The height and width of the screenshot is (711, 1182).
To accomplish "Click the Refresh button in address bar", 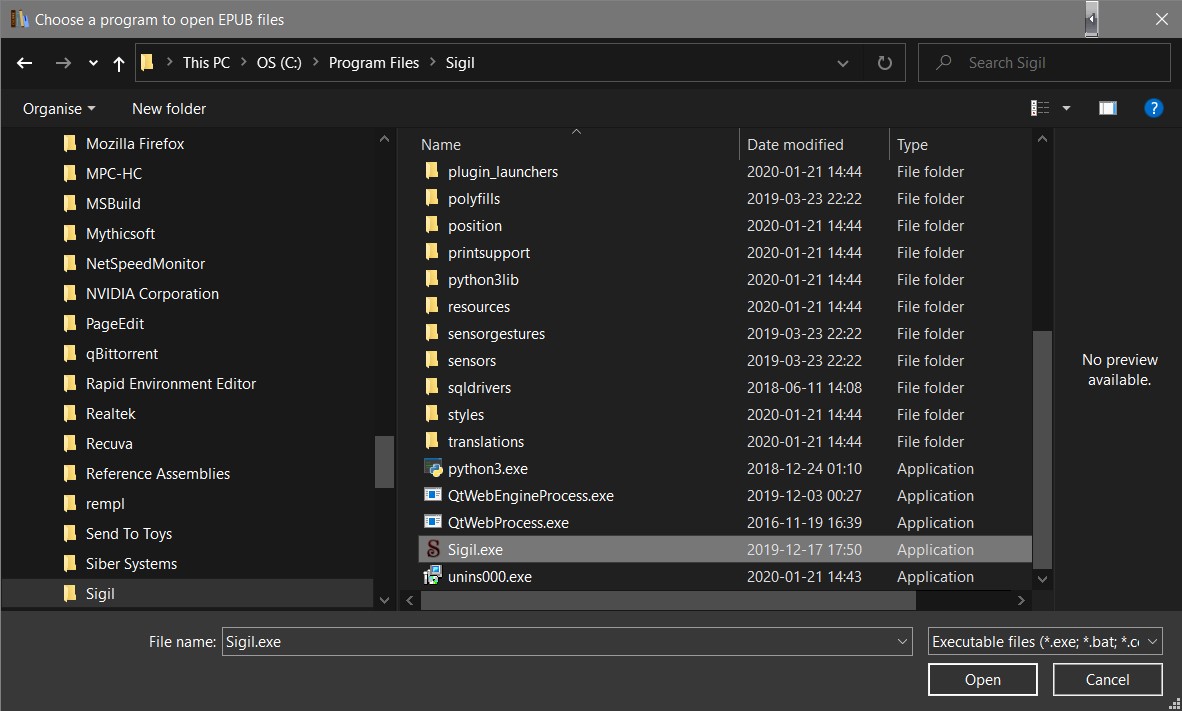I will click(885, 63).
